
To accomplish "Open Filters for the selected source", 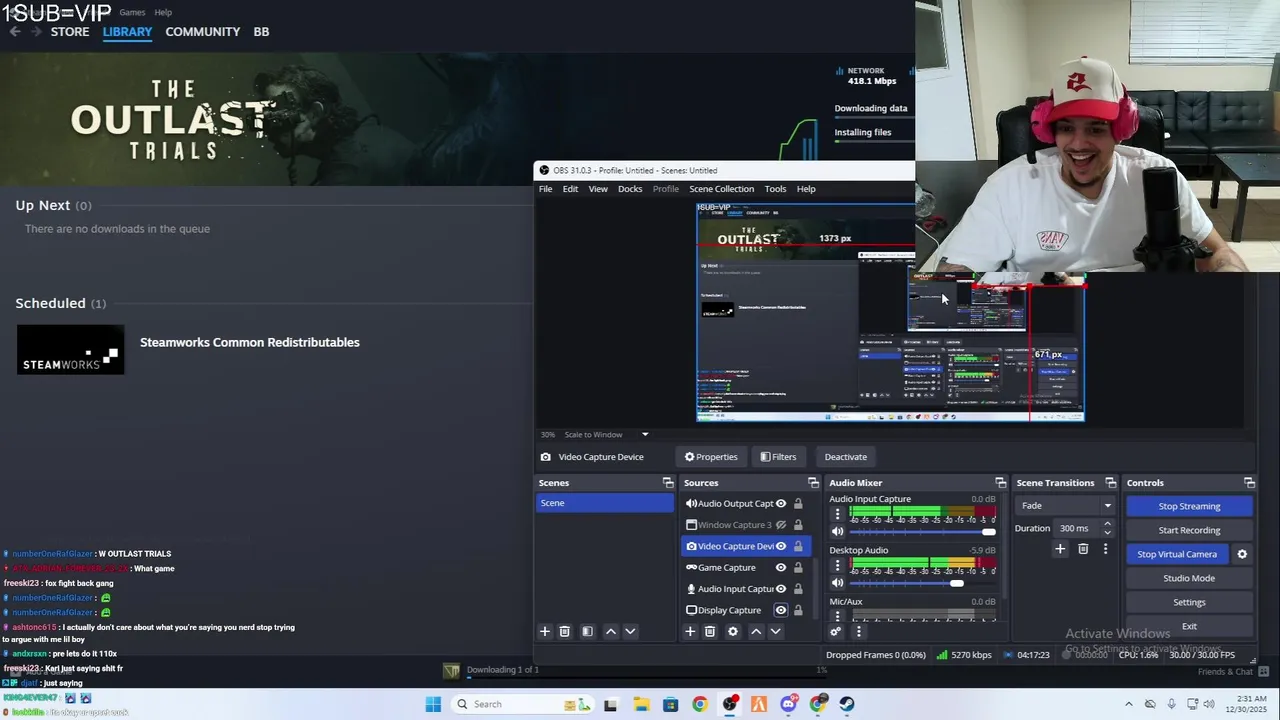I will click(x=778, y=457).
